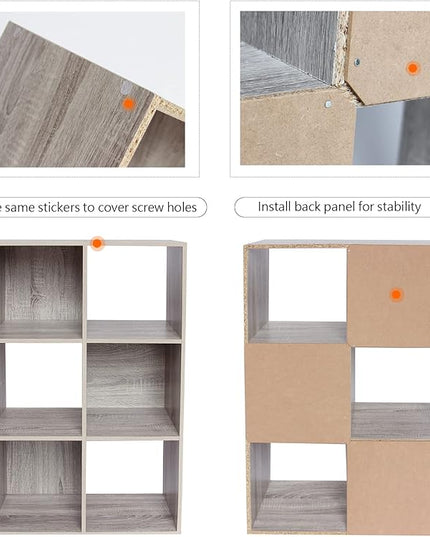The width and height of the screenshot is (430, 537).
Task: Click the orange dot on the brown back panel
Action: [396, 294]
